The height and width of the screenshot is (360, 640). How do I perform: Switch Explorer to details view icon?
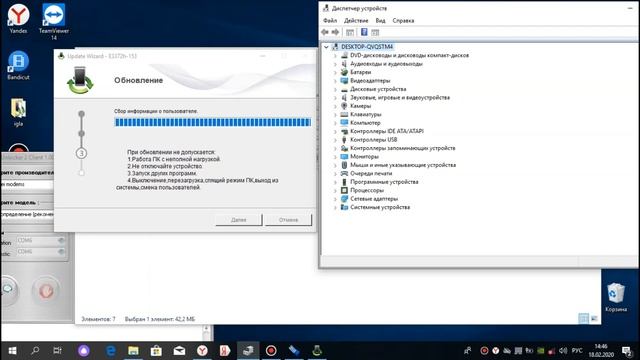(584, 318)
